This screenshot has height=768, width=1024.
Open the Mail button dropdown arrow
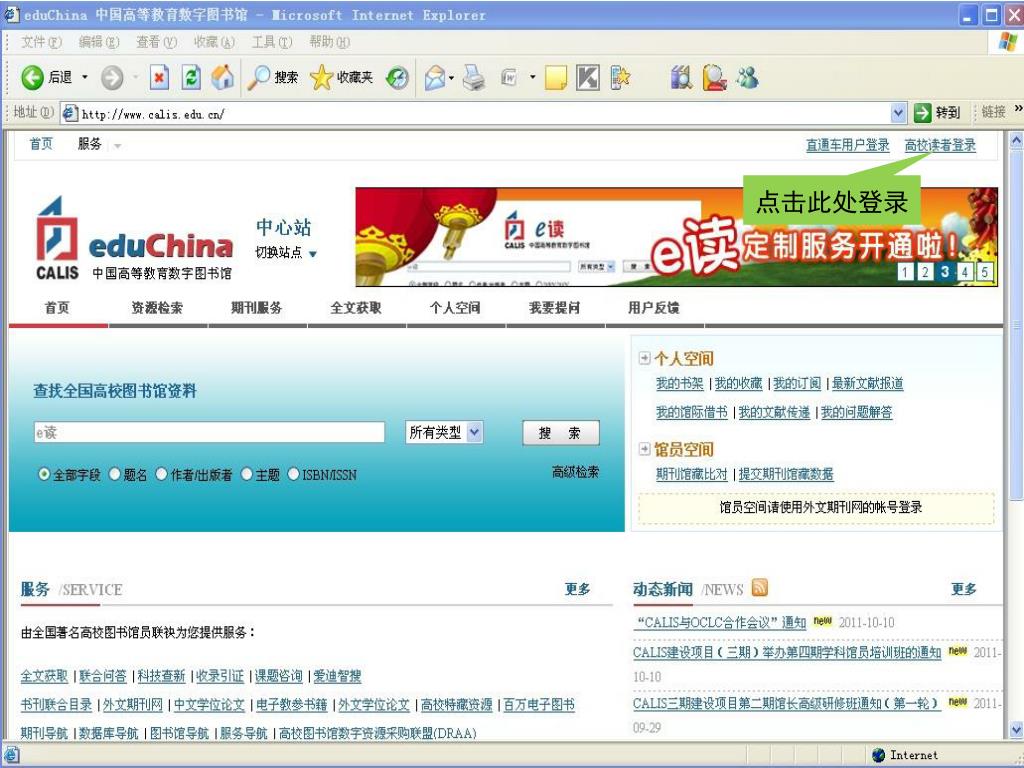(451, 78)
